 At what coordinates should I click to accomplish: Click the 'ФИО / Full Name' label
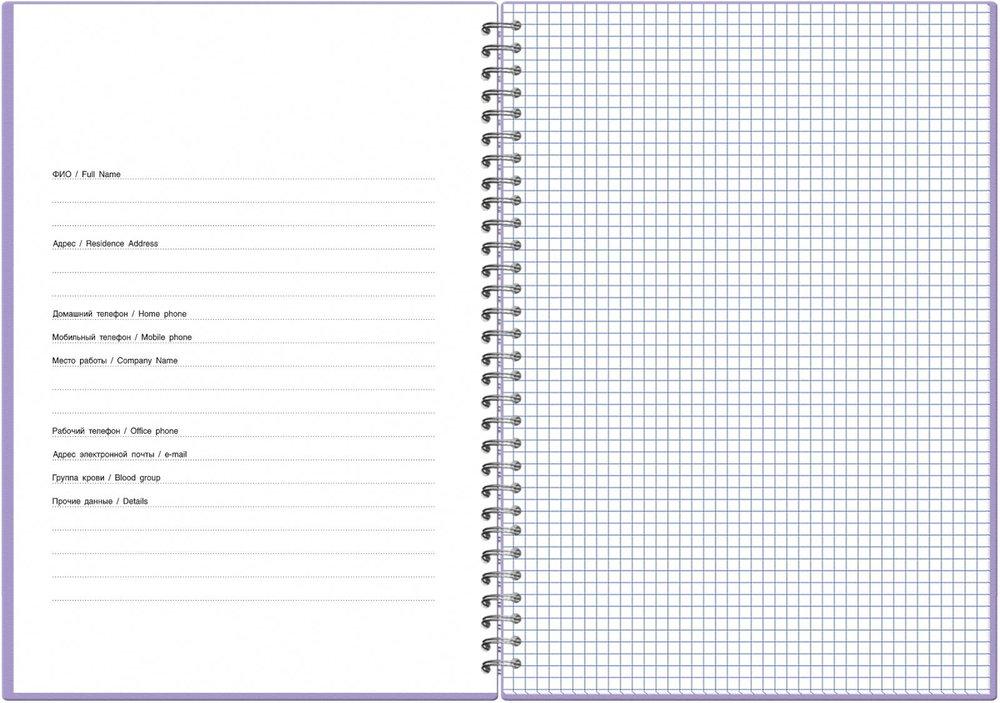(x=86, y=174)
